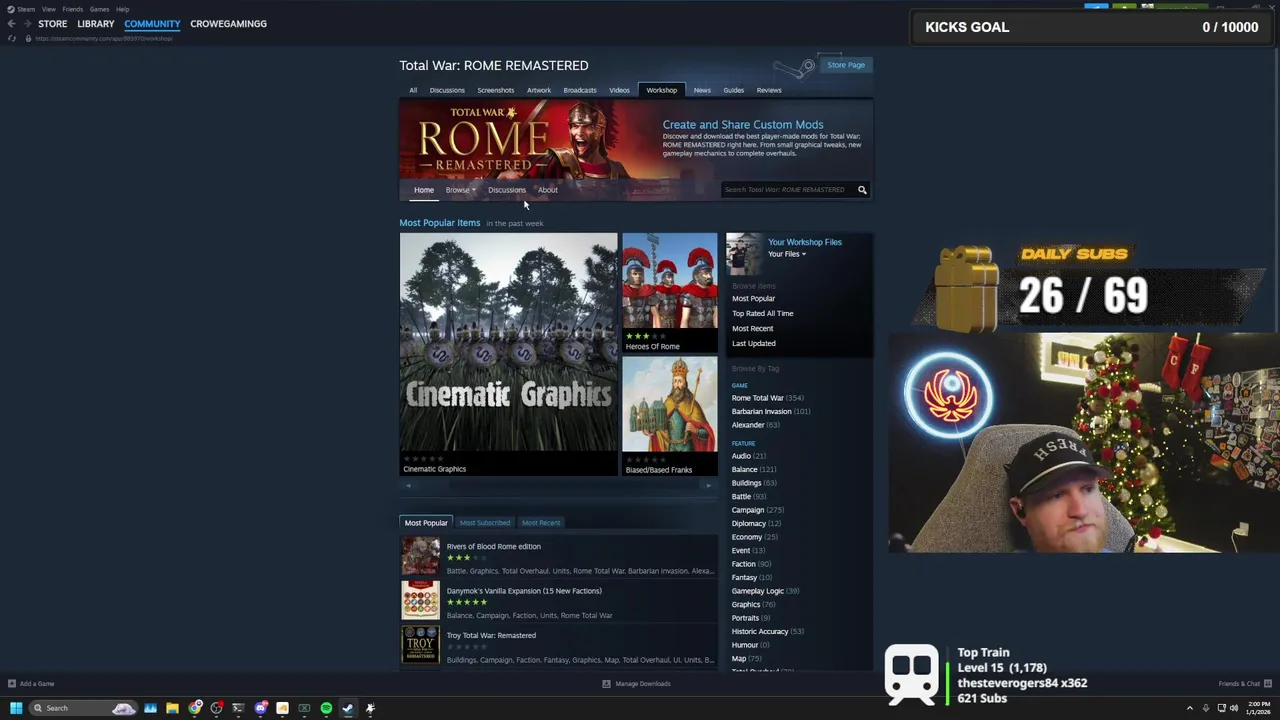Click the previous arrow of popular items carousel
This screenshot has height=720, width=1280.
pos(407,486)
